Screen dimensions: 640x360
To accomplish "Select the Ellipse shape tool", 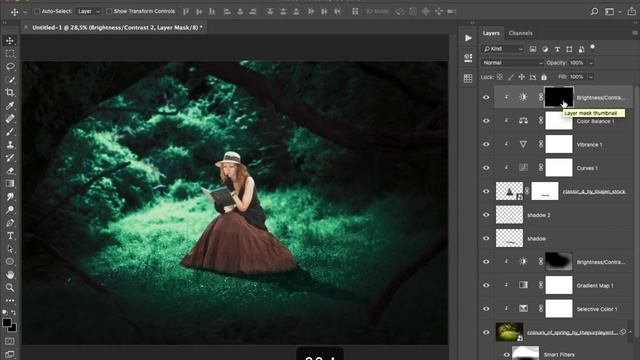I will pyautogui.click(x=10, y=262).
